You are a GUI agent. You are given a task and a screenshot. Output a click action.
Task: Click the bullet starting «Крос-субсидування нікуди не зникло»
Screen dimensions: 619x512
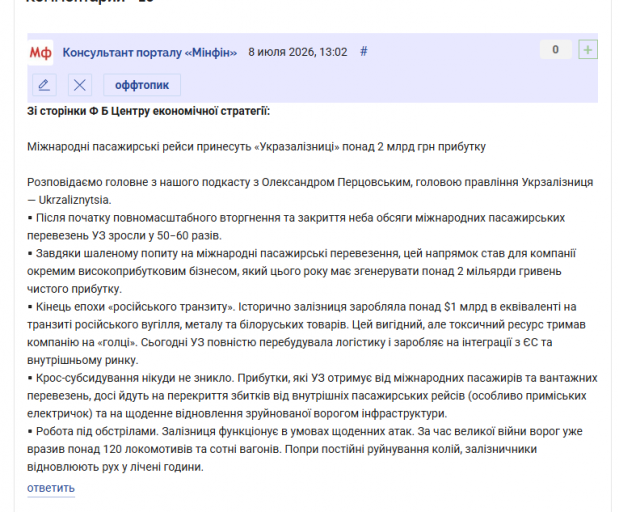[x=312, y=396]
